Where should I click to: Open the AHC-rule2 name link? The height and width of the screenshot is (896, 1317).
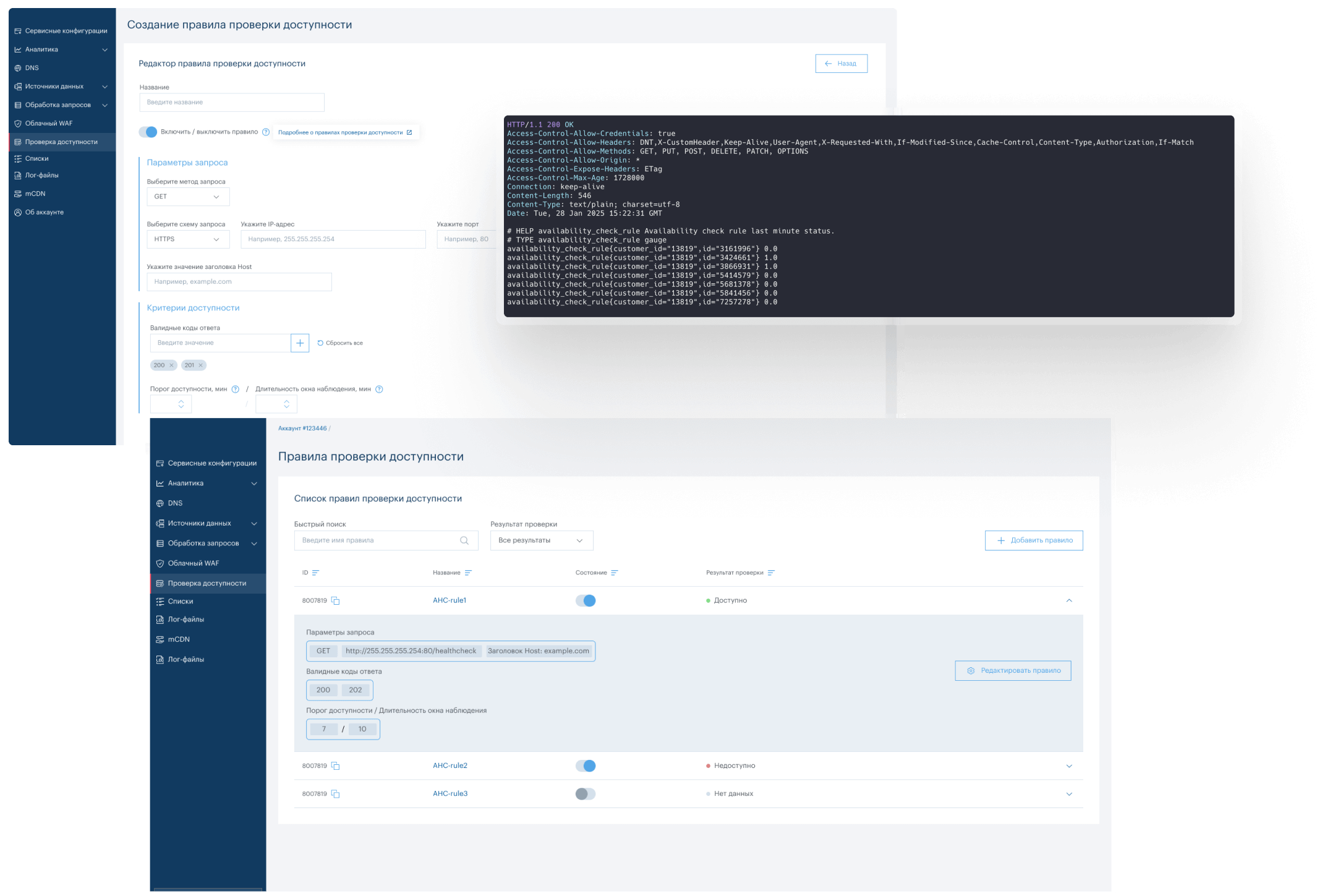[450, 766]
